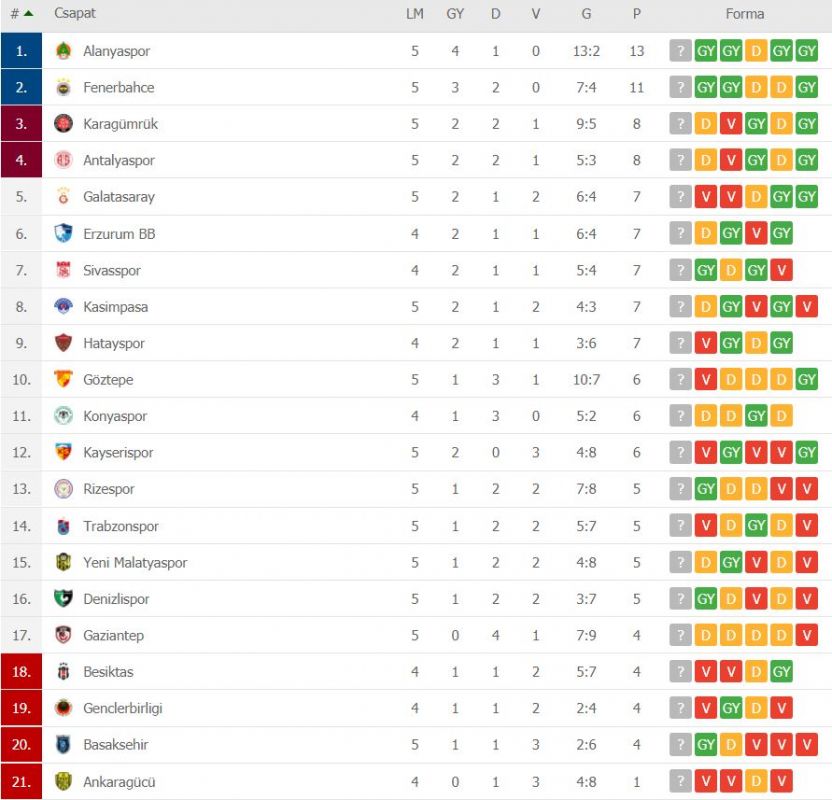
Task: Click the Csapat column header
Action: (75, 13)
